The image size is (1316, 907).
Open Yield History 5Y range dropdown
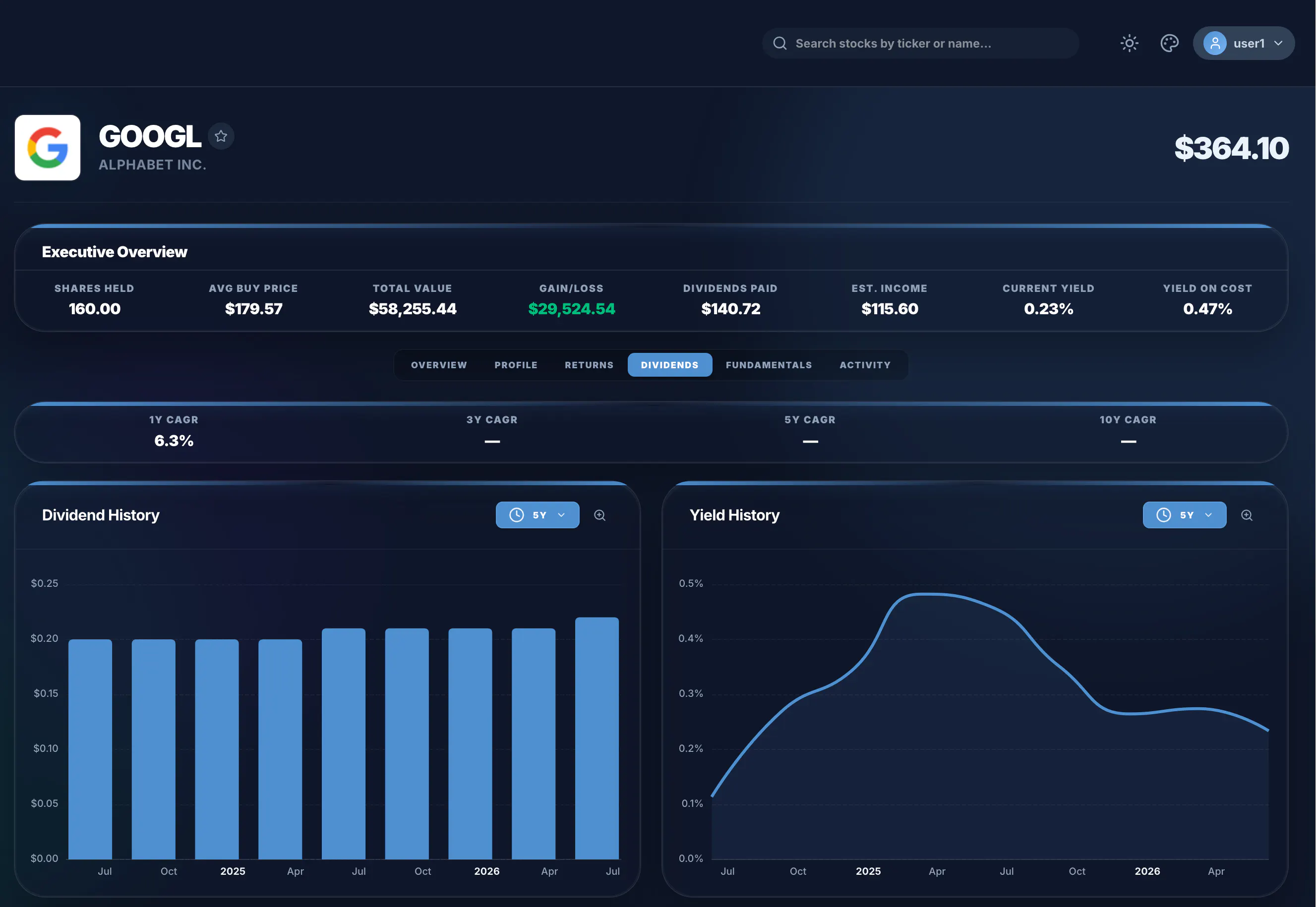[x=1185, y=515]
